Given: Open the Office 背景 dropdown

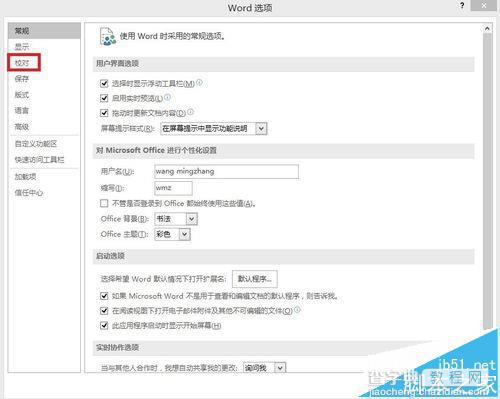Looking at the screenshot, I should (176, 219).
